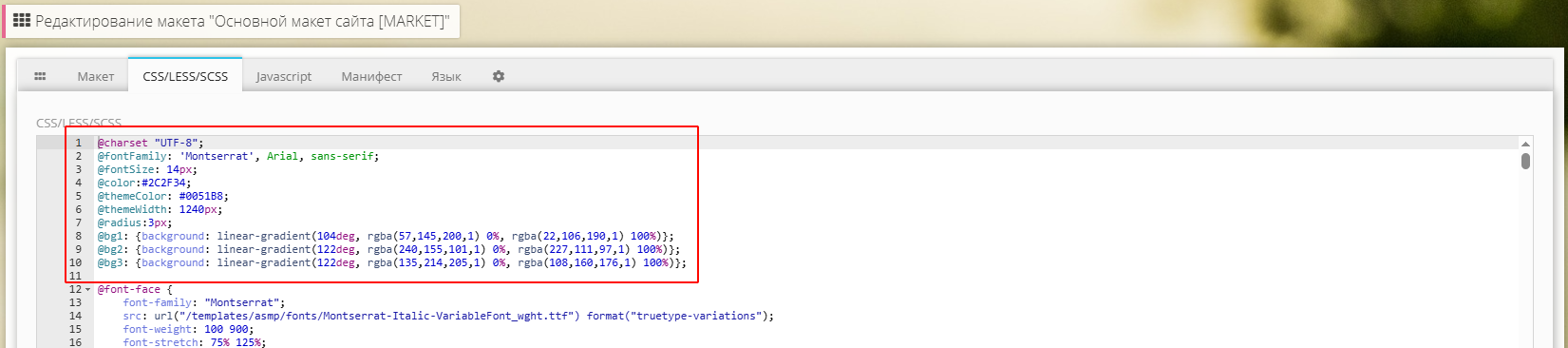Click the @charset "UTF-8" code line
1568x348 pixels.
[150, 143]
